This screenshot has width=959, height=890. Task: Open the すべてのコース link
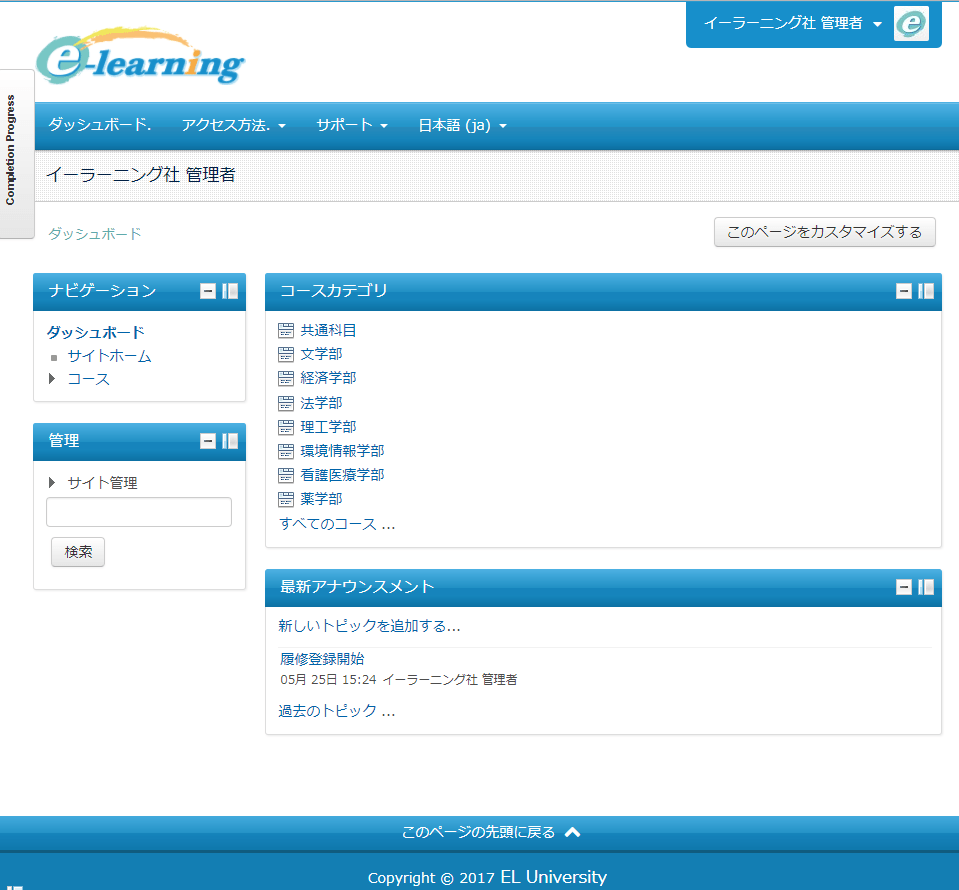[330, 522]
